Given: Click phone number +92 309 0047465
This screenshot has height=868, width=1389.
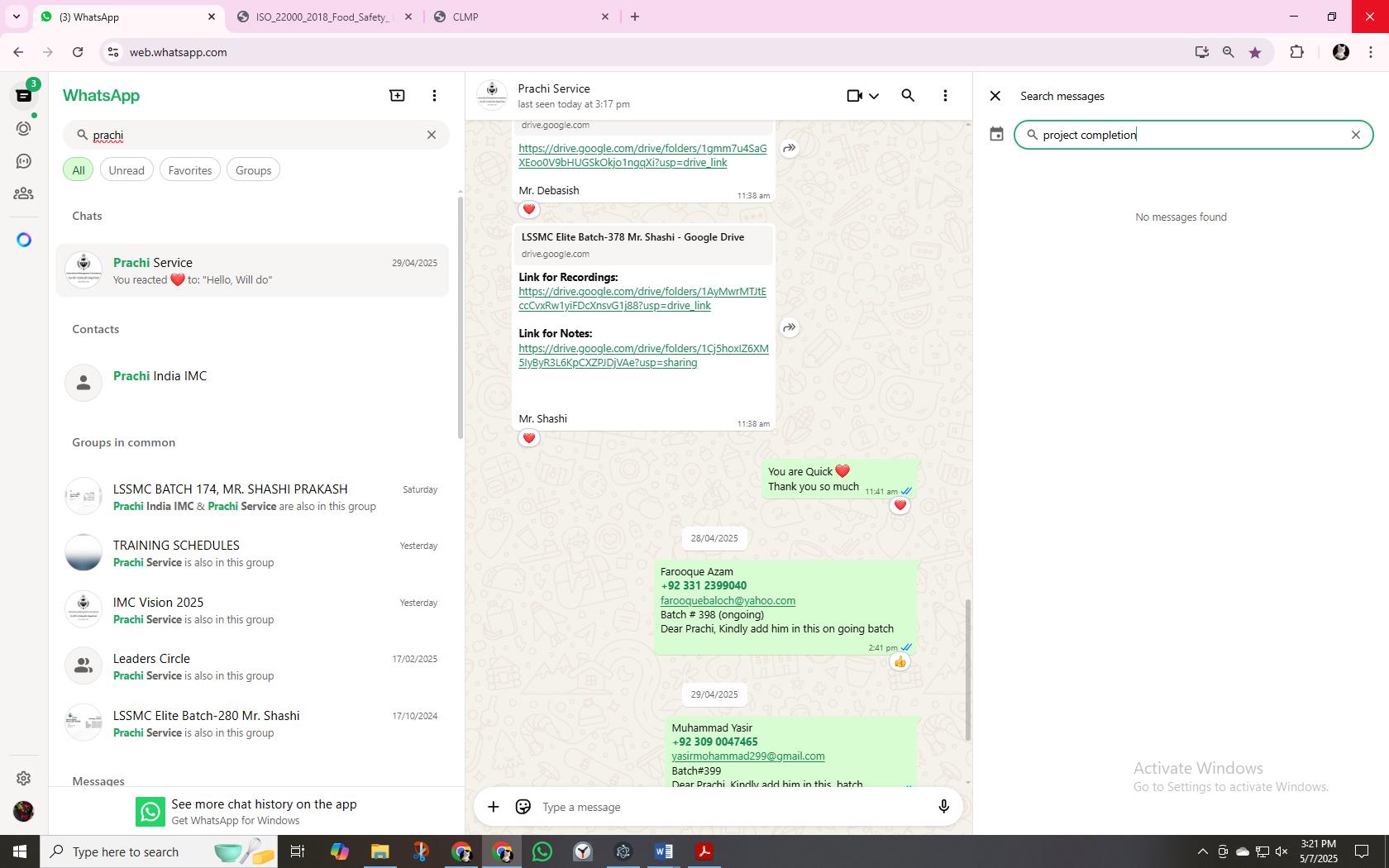Looking at the screenshot, I should [x=715, y=742].
